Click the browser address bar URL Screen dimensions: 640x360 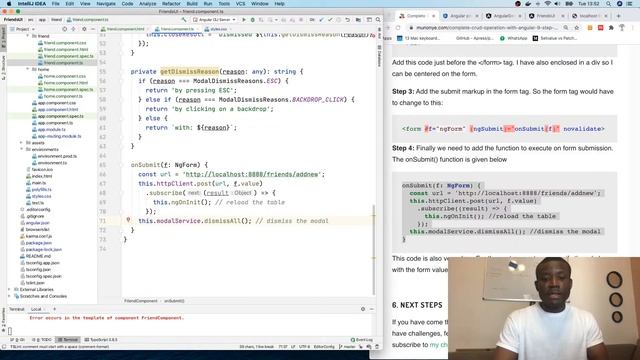coord(486,28)
